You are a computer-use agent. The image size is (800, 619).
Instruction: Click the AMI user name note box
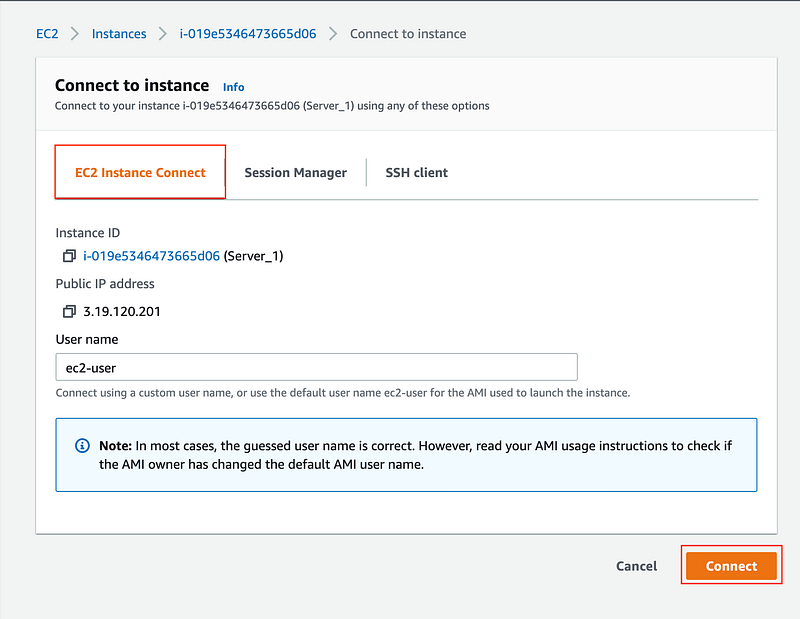(406, 455)
